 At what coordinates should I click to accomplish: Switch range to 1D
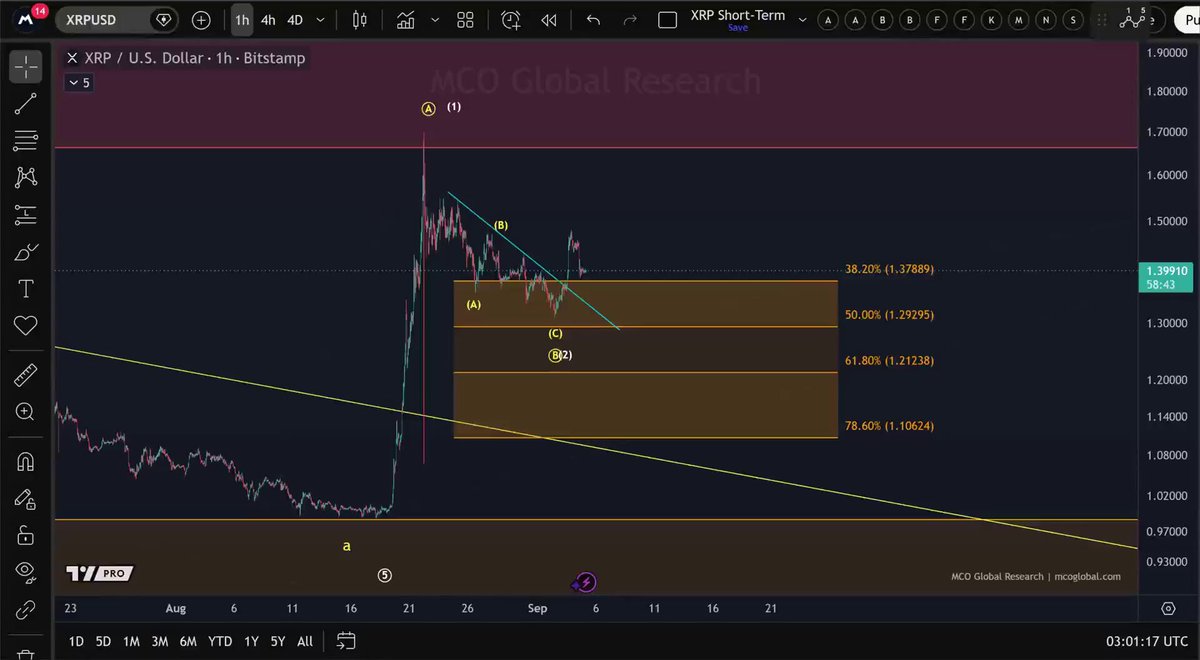tap(76, 641)
